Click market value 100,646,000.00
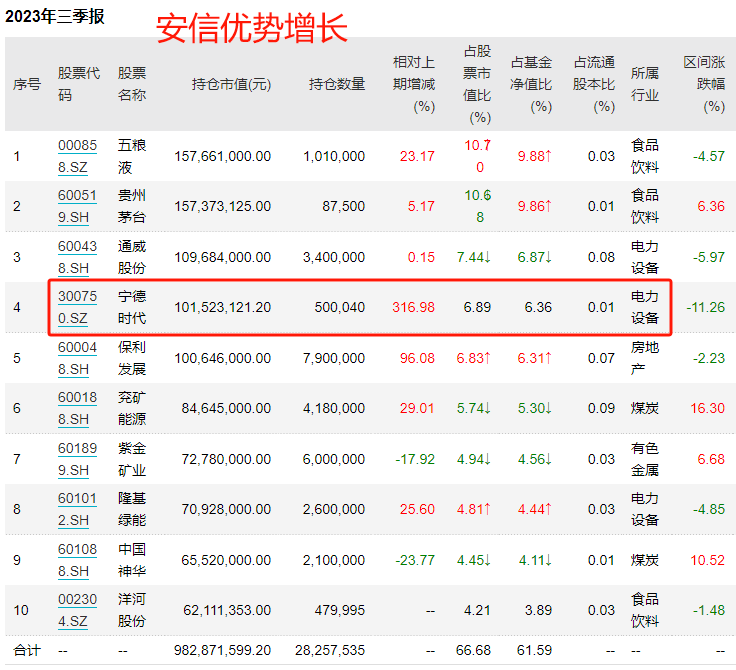The image size is (736, 670). (222, 358)
